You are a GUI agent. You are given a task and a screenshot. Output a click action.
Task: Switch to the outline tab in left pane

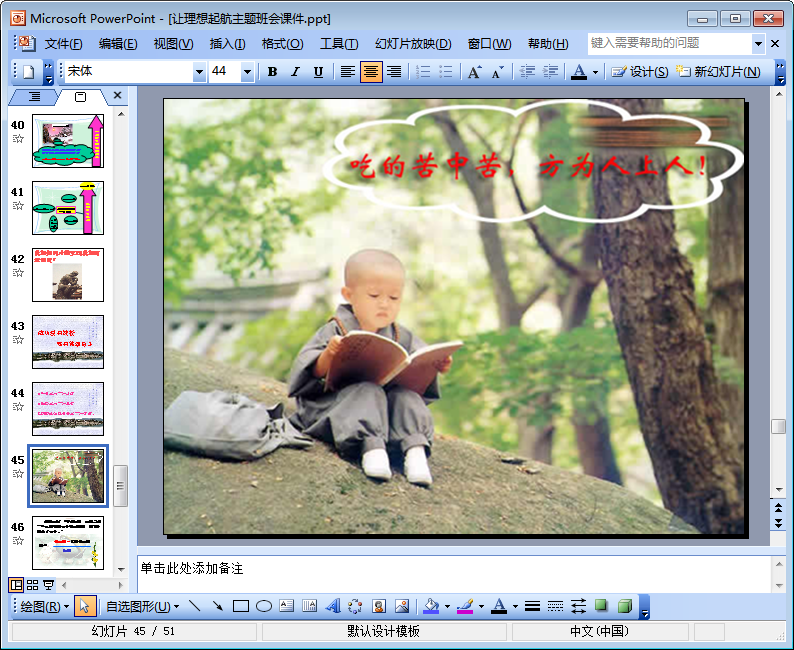pyautogui.click(x=34, y=96)
